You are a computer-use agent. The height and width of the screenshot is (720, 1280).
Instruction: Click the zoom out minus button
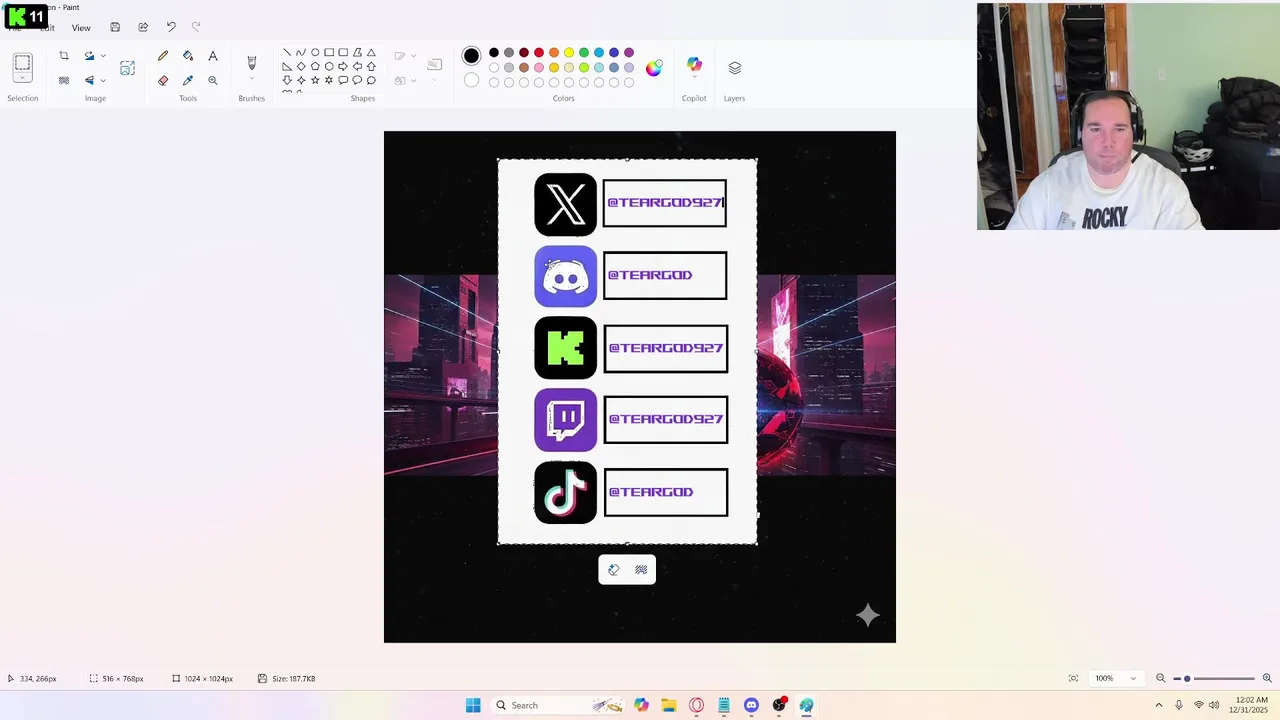tap(1161, 678)
